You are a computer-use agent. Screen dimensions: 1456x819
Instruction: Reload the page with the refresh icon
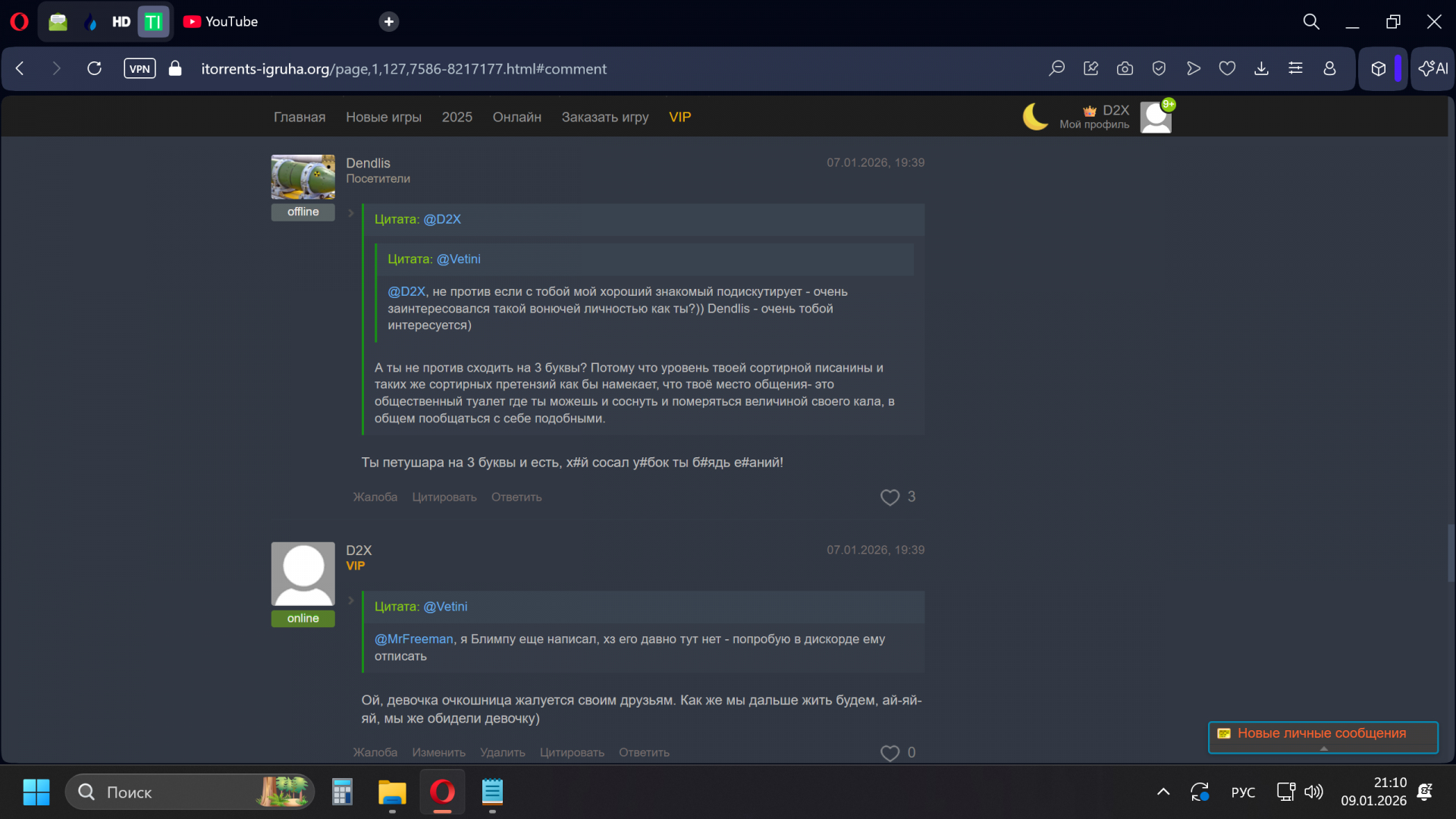coord(94,69)
